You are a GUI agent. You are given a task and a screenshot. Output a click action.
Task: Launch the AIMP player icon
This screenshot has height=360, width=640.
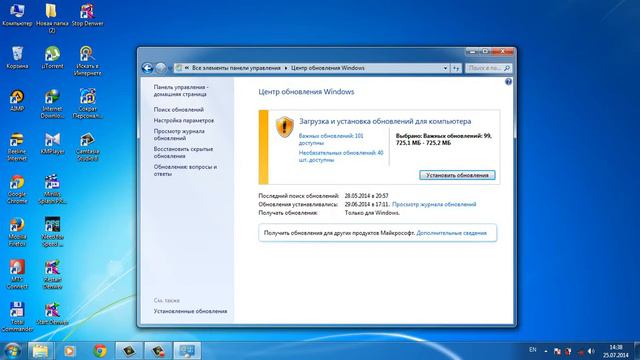(x=17, y=100)
